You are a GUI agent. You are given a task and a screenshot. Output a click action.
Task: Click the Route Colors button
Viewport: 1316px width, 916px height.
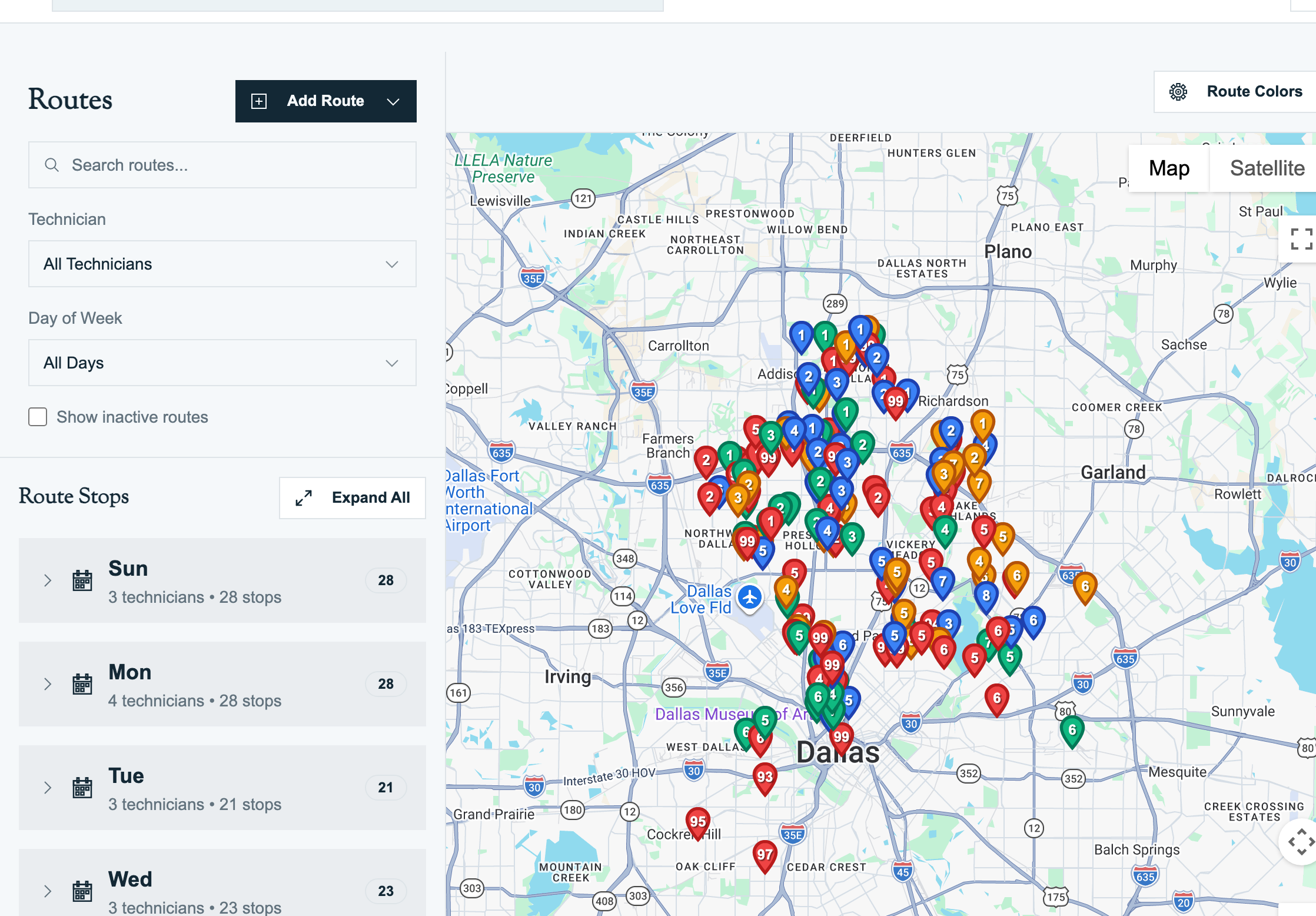point(1235,92)
